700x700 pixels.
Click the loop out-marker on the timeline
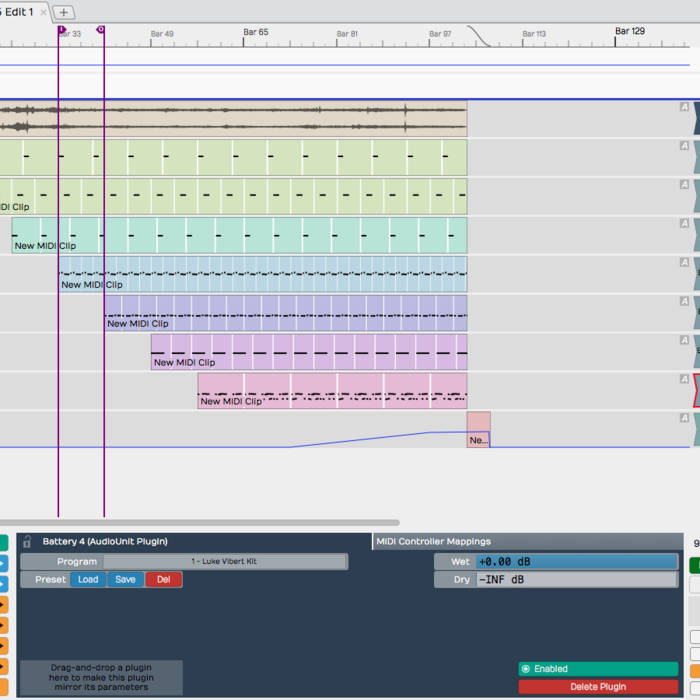pyautogui.click(x=100, y=30)
